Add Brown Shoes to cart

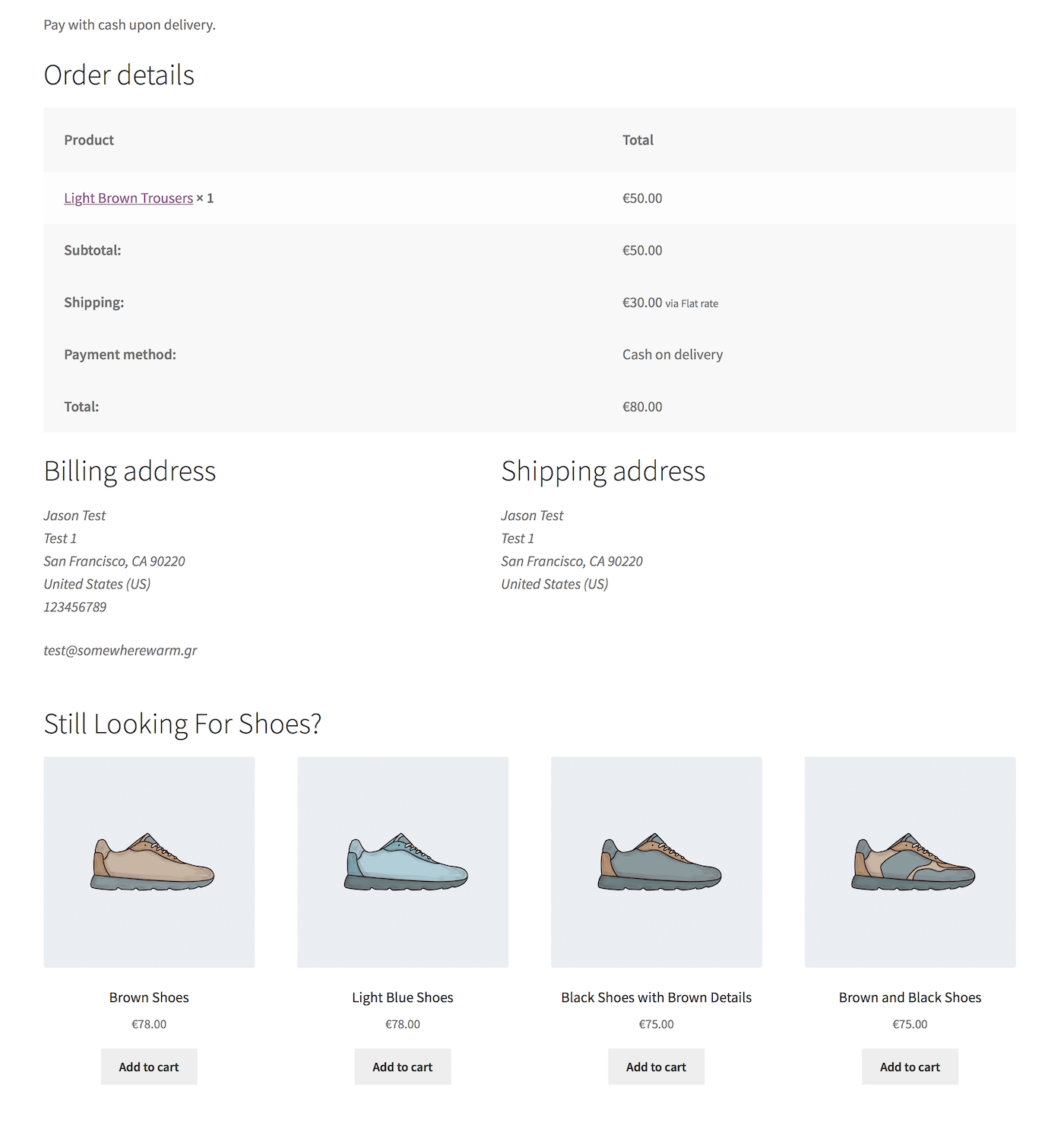[149, 1067]
